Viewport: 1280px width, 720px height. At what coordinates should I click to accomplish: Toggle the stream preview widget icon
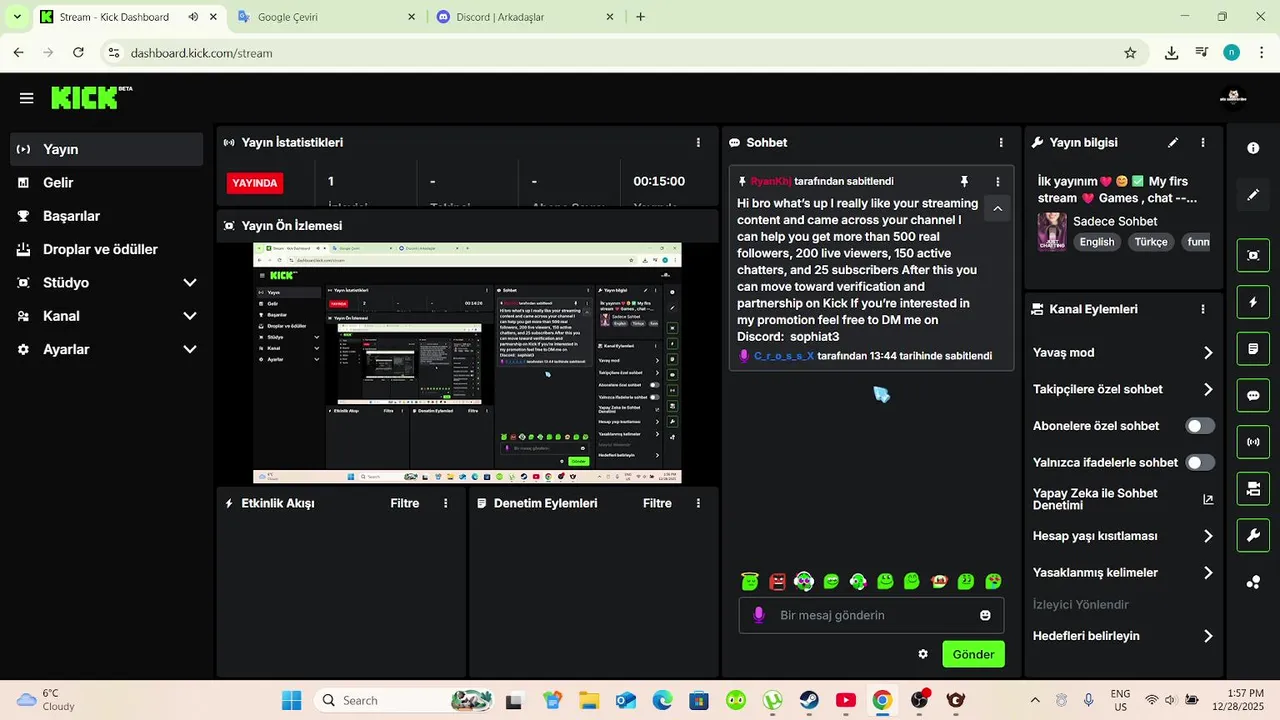coord(1253,255)
